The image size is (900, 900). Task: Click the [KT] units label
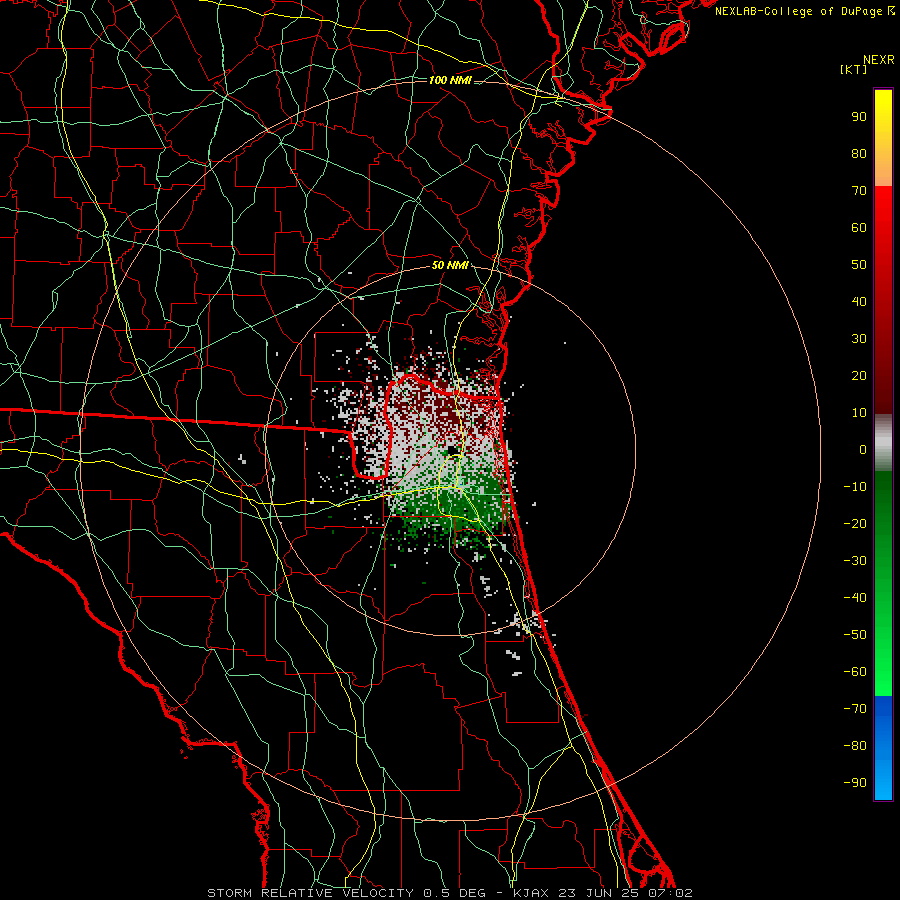pyautogui.click(x=854, y=69)
